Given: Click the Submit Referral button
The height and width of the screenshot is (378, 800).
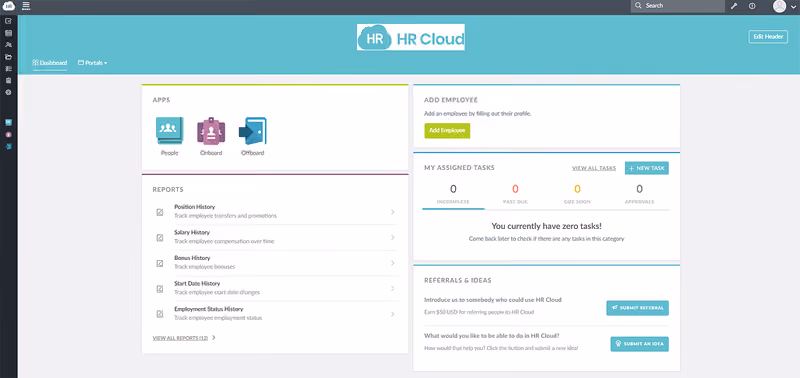Looking at the screenshot, I should (x=637, y=308).
